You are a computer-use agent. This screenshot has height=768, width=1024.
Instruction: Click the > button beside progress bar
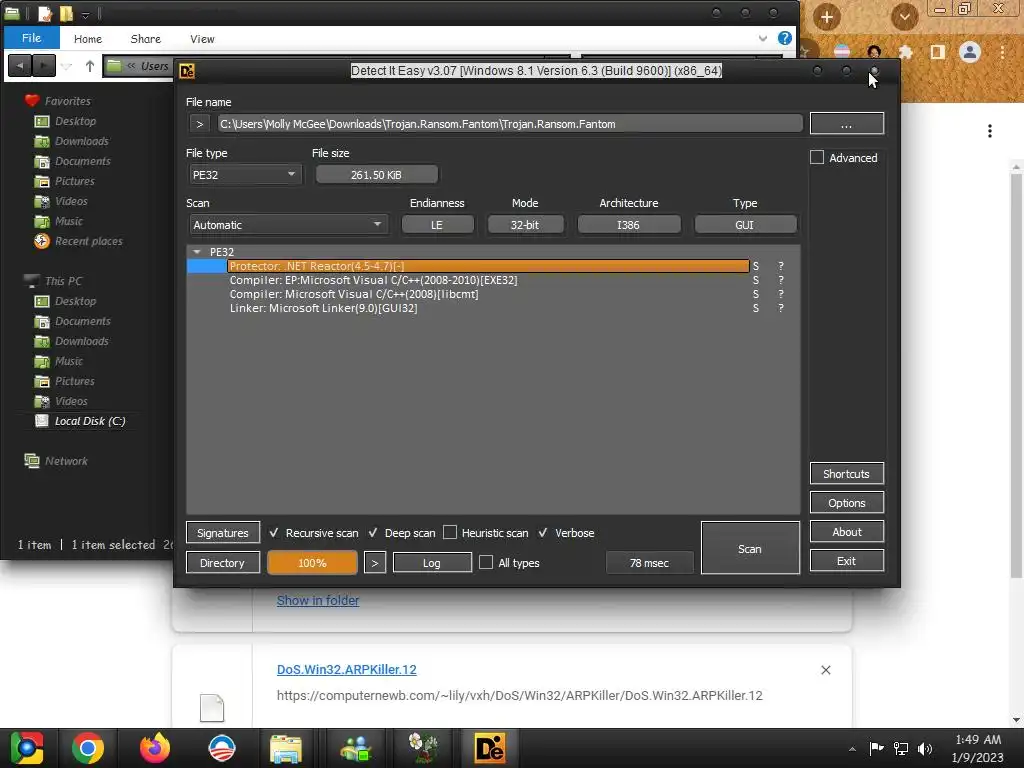(x=374, y=562)
